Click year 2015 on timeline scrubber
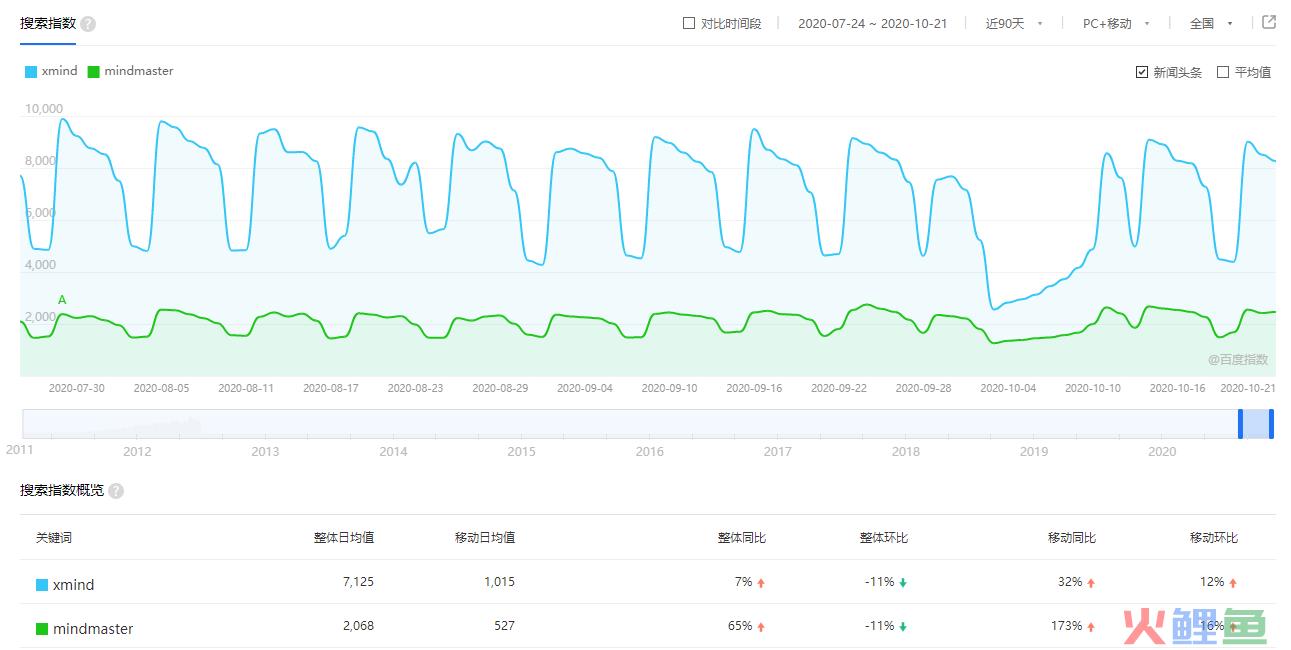1291x650 pixels. (521, 452)
